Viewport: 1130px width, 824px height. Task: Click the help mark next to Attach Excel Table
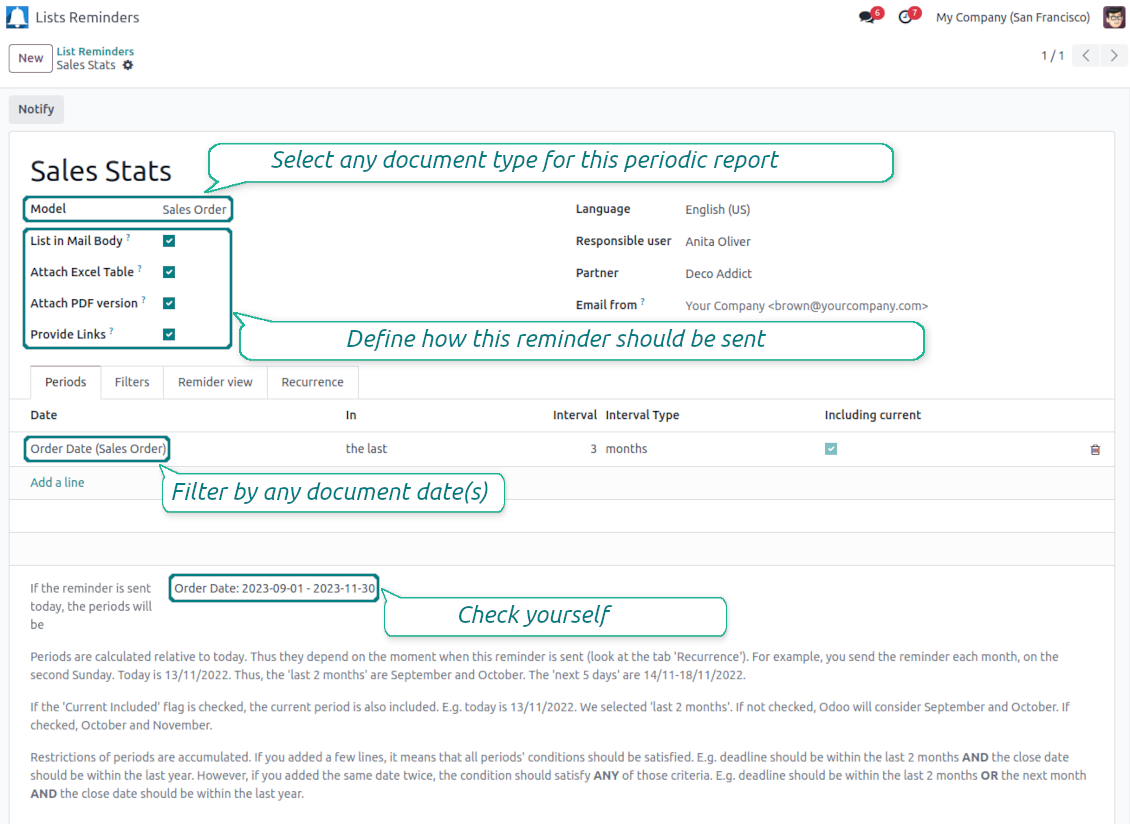140,268
